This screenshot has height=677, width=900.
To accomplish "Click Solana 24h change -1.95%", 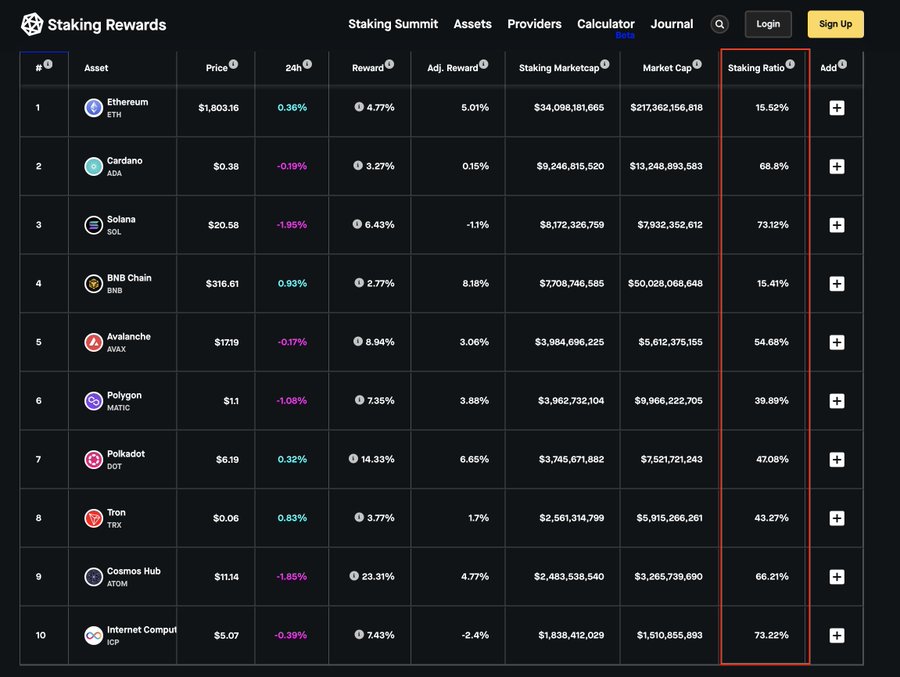I will click(292, 225).
